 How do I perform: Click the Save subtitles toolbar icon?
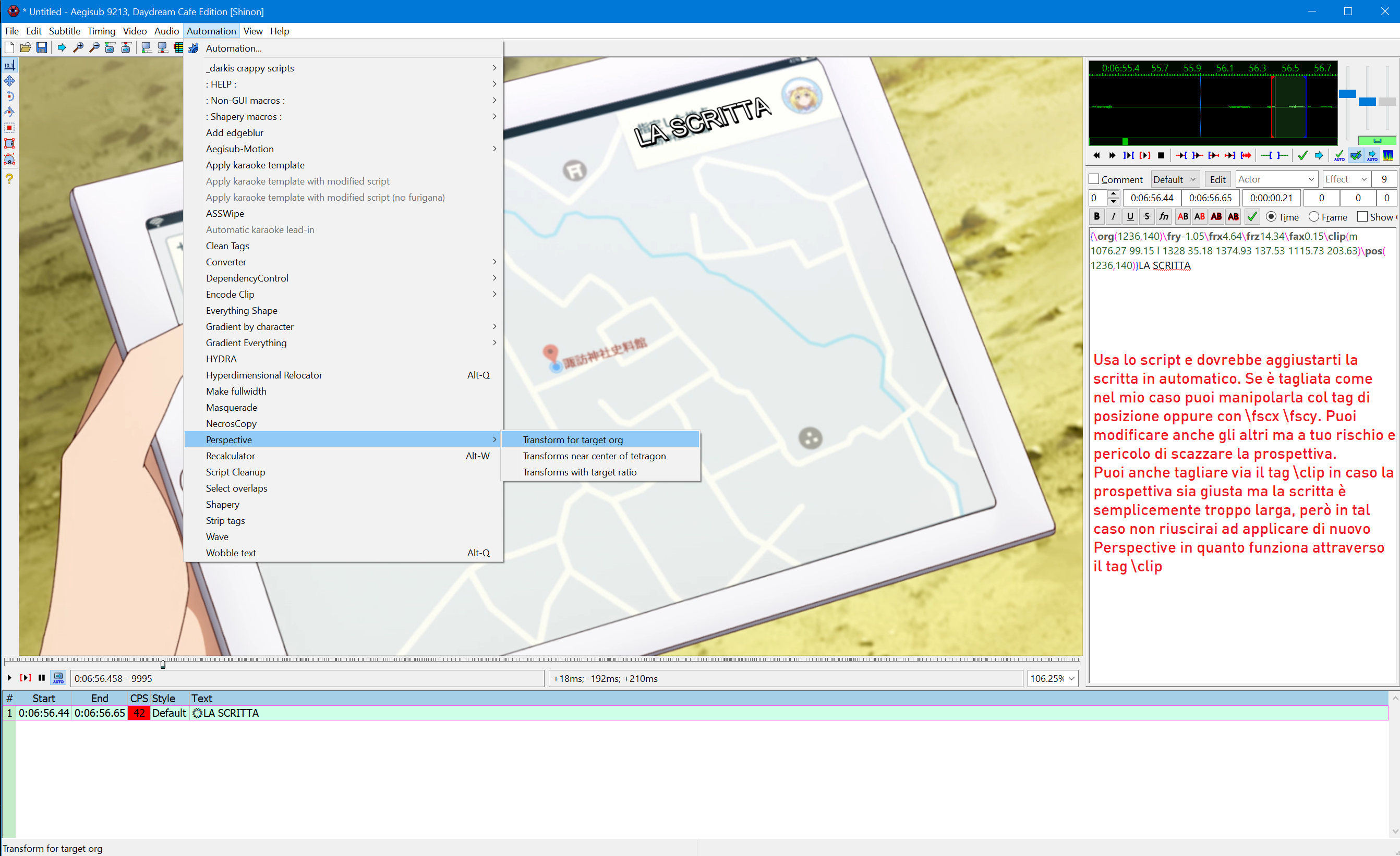pyautogui.click(x=42, y=48)
